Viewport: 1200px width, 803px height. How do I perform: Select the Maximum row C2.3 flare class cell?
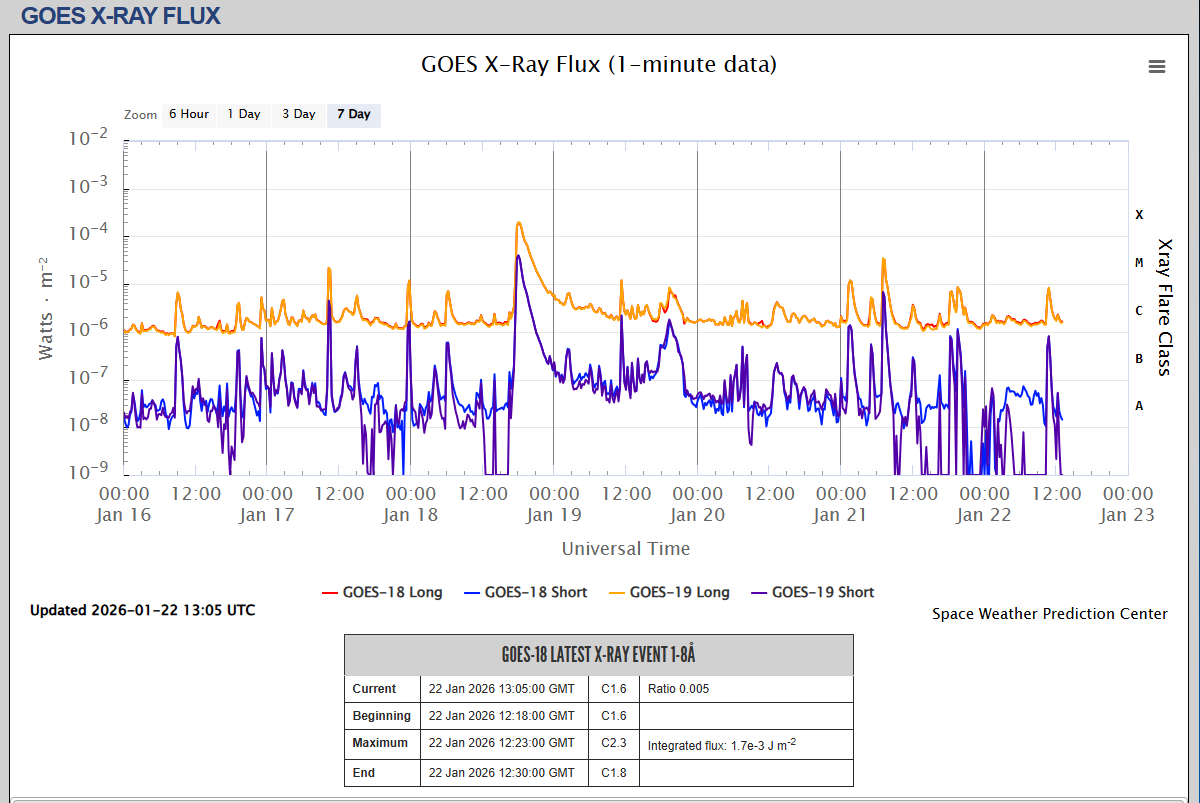coord(613,743)
